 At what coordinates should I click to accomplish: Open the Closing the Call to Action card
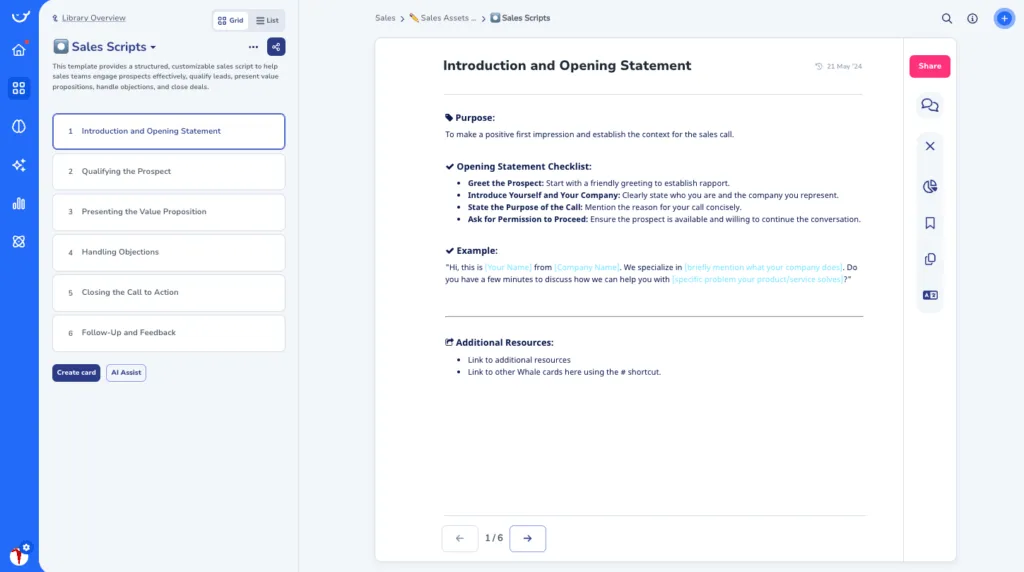pyautogui.click(x=168, y=293)
